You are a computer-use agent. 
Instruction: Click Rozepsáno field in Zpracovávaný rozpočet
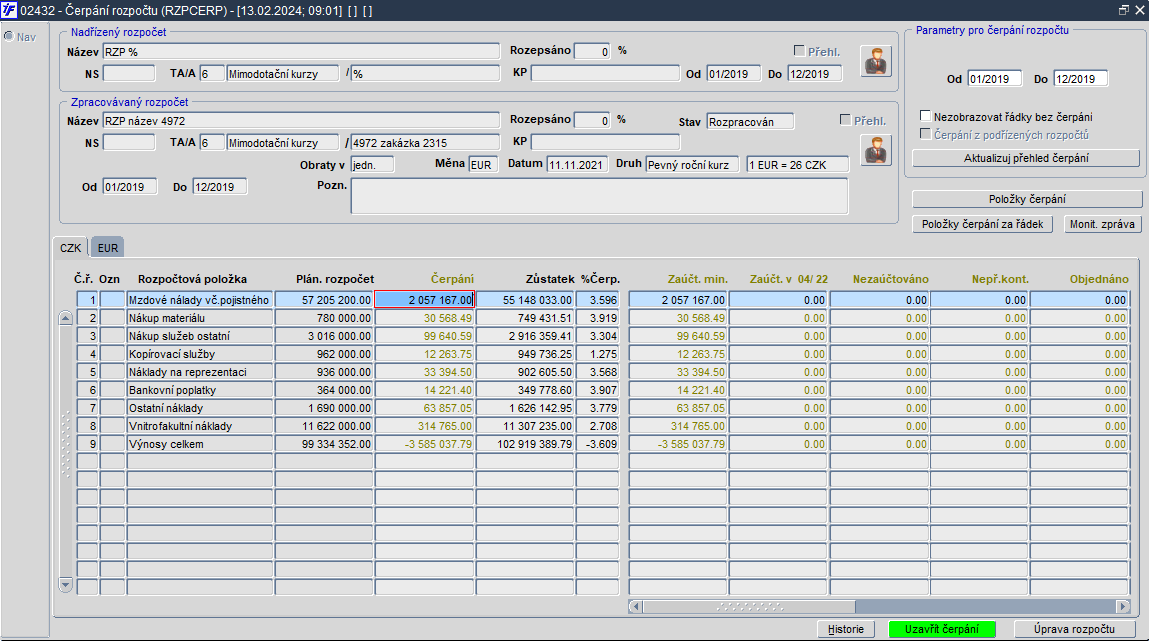(592, 120)
